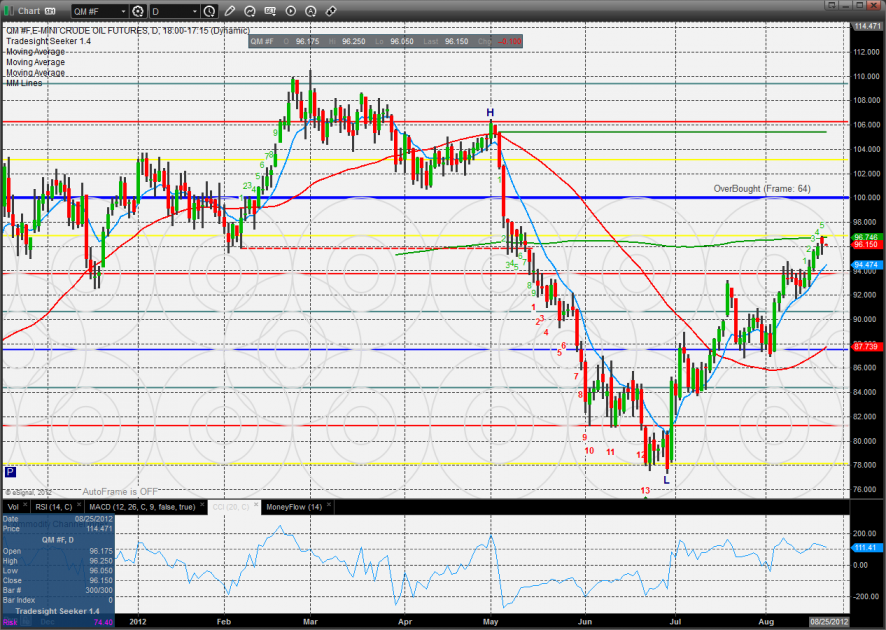The width and height of the screenshot is (886, 630).
Task: Click the circled A alerts icon
Action: click(311, 11)
